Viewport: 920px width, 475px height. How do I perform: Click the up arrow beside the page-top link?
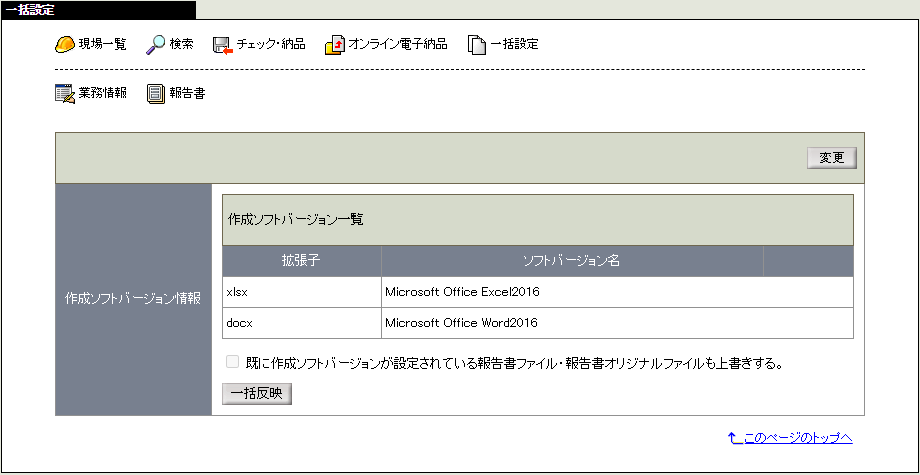click(x=732, y=438)
